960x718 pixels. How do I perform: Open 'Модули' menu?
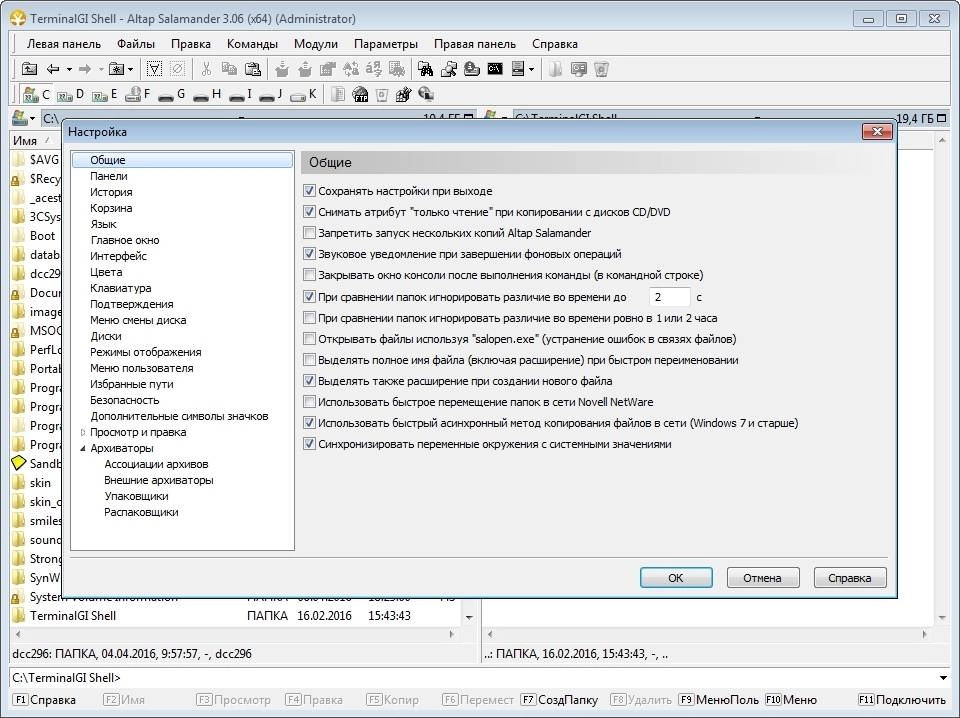tap(316, 44)
